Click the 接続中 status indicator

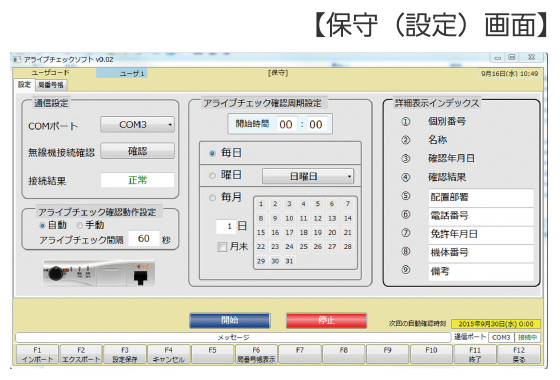point(528,338)
